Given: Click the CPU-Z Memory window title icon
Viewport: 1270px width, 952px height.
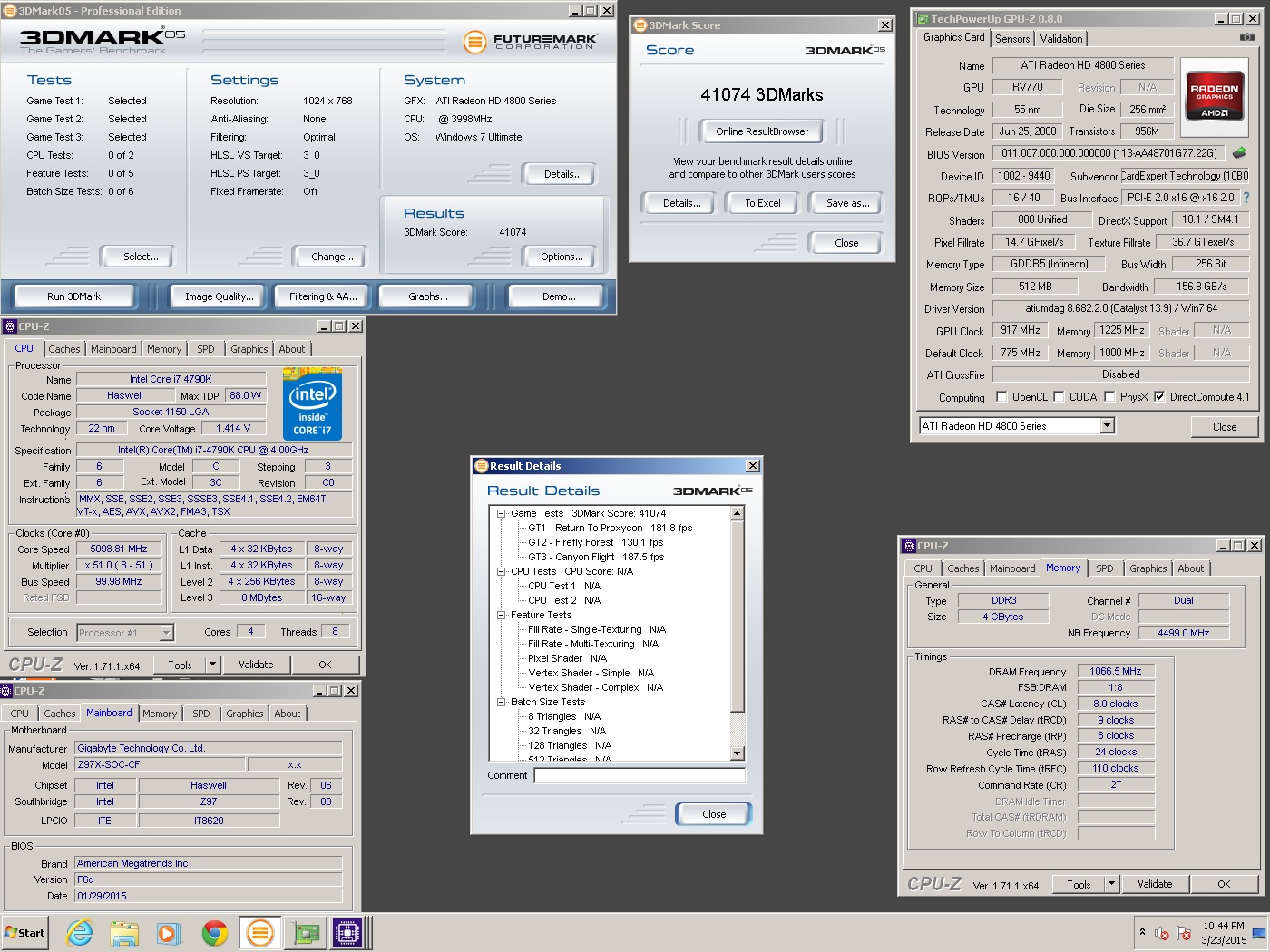Looking at the screenshot, I should click(x=909, y=545).
